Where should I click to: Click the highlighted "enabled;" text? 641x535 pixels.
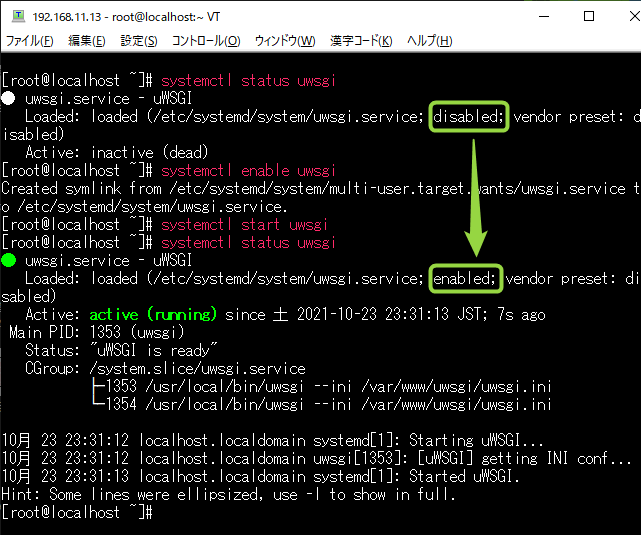[465, 278]
